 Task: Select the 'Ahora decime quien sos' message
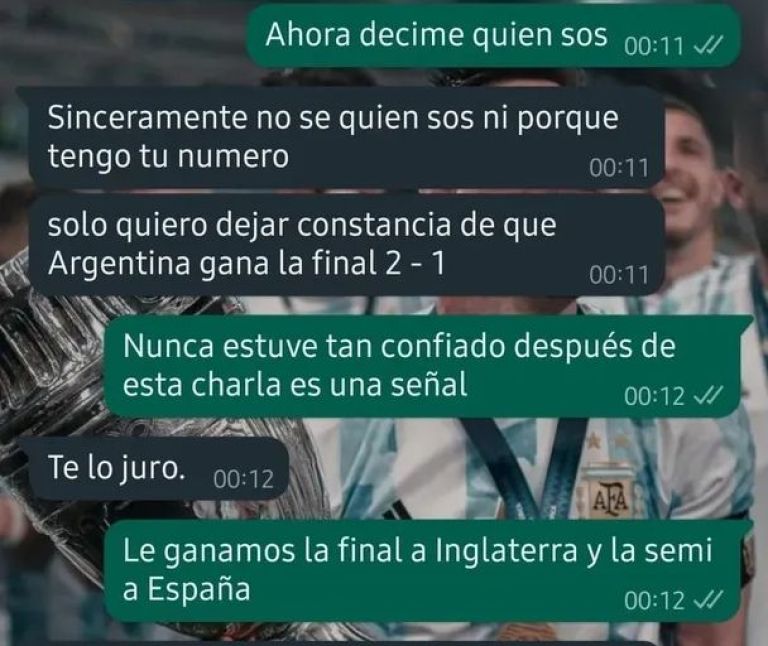tap(493, 35)
